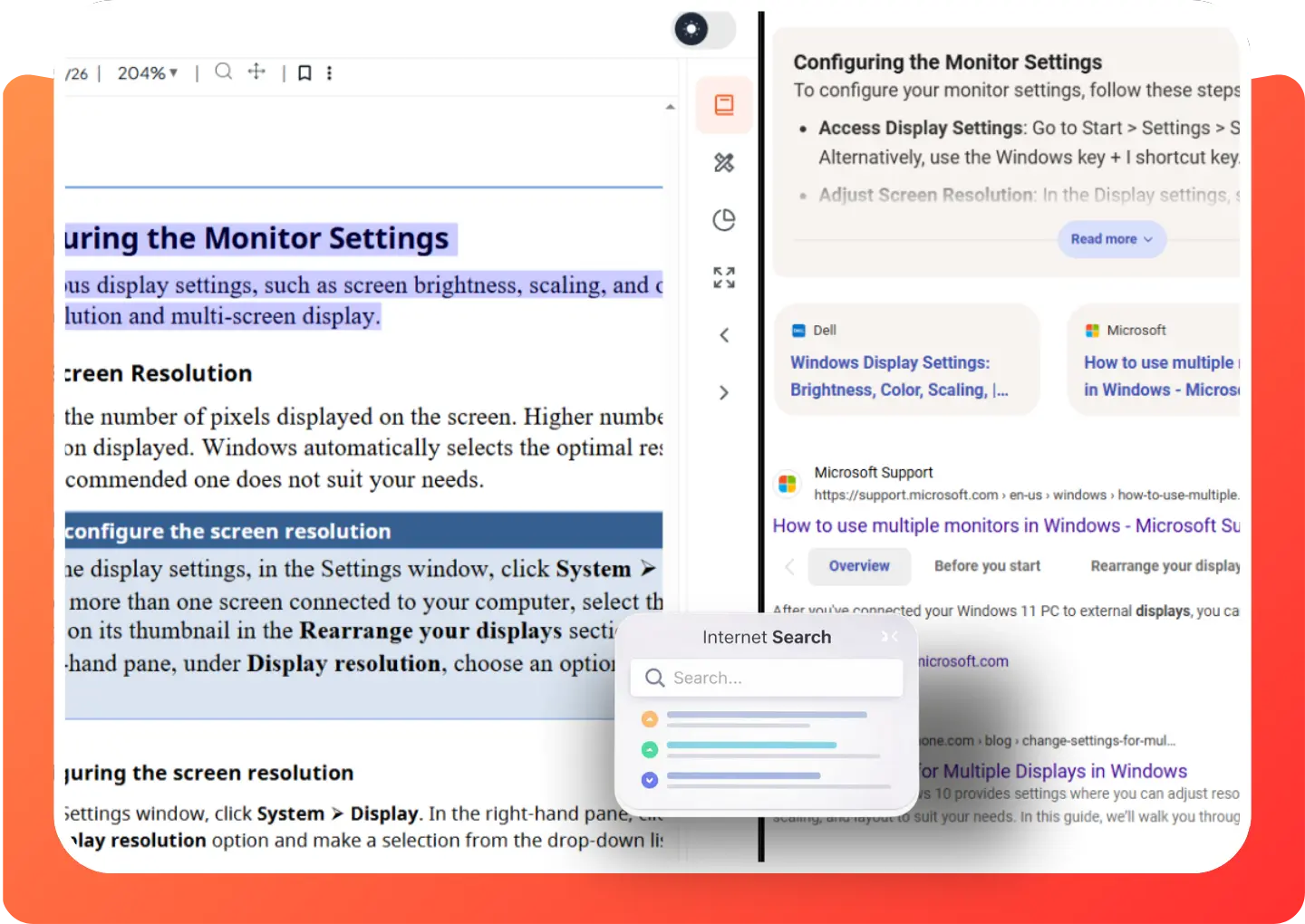
Task: Open the pencil and ruler tools icon
Action: point(723,163)
